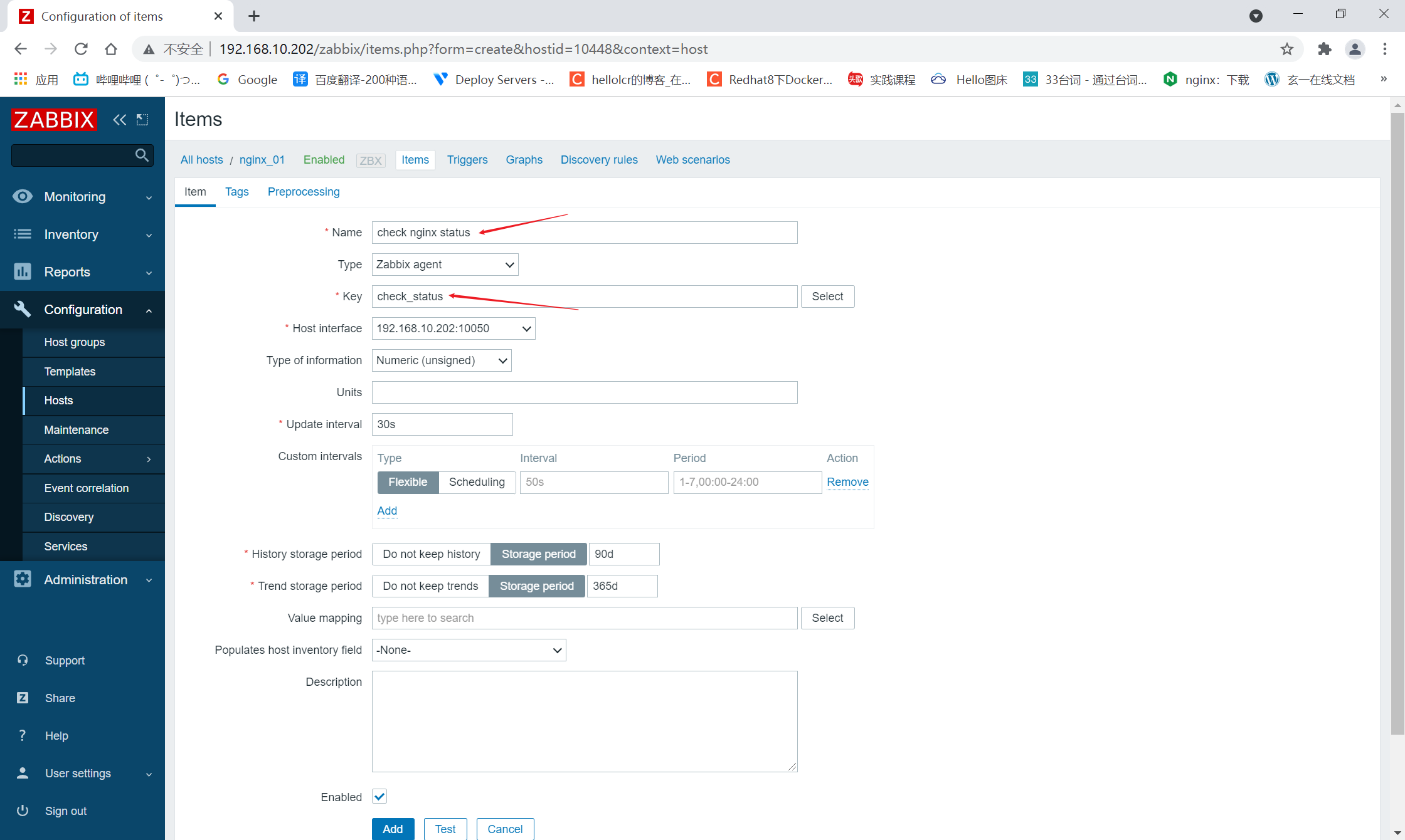Screen dimensions: 1405x840
Task: Click the Reports bar chart icon
Action: pos(23,272)
